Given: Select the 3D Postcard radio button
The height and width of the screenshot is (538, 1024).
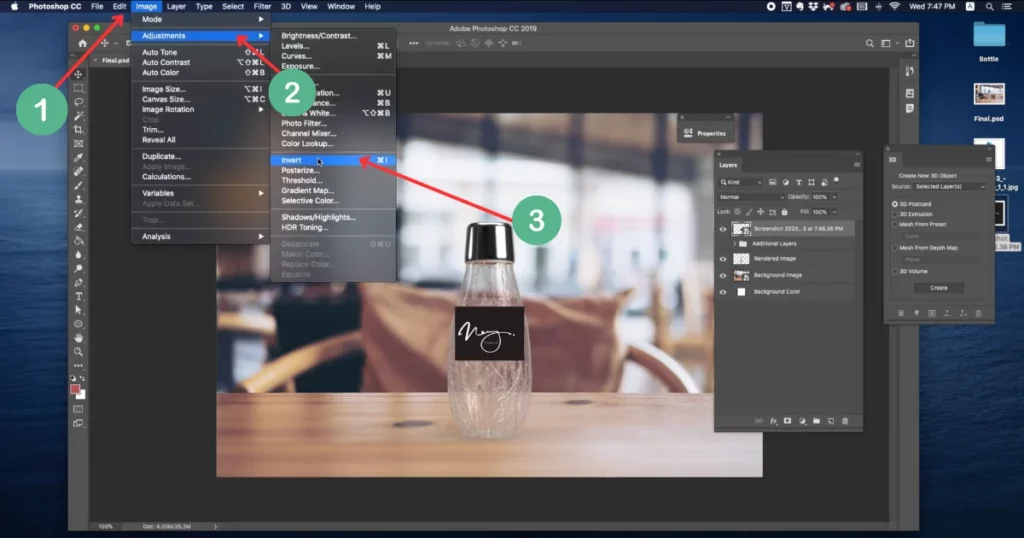Looking at the screenshot, I should point(895,204).
